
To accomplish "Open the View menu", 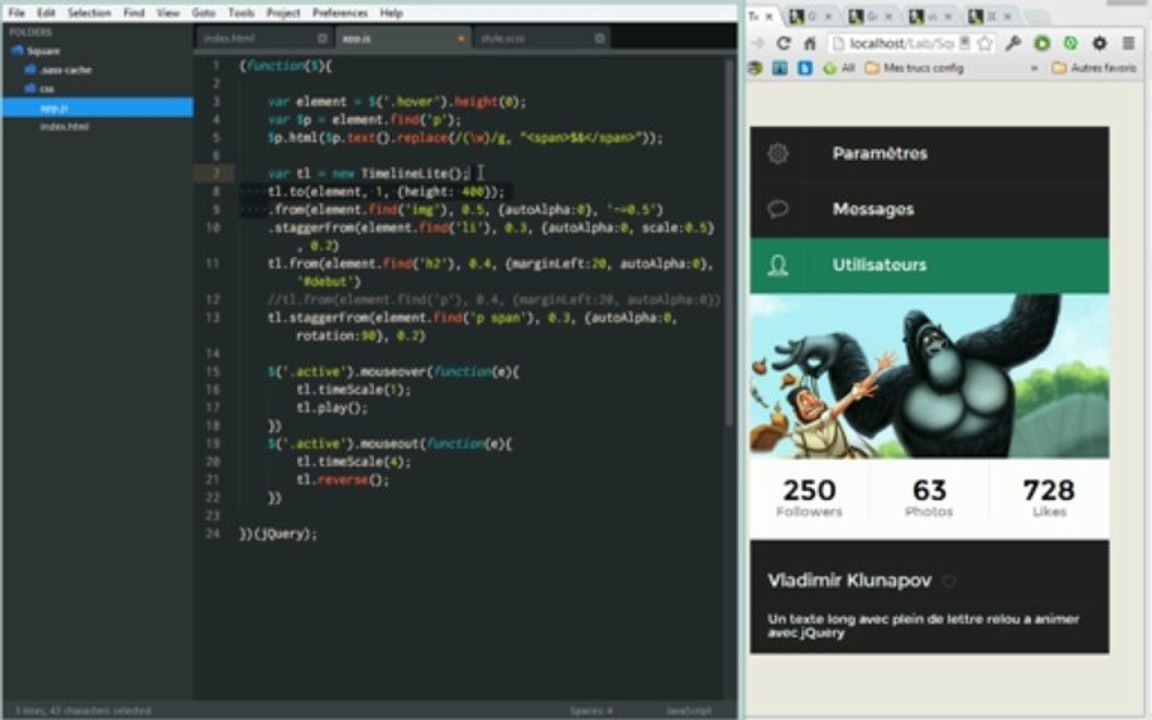I will 168,12.
